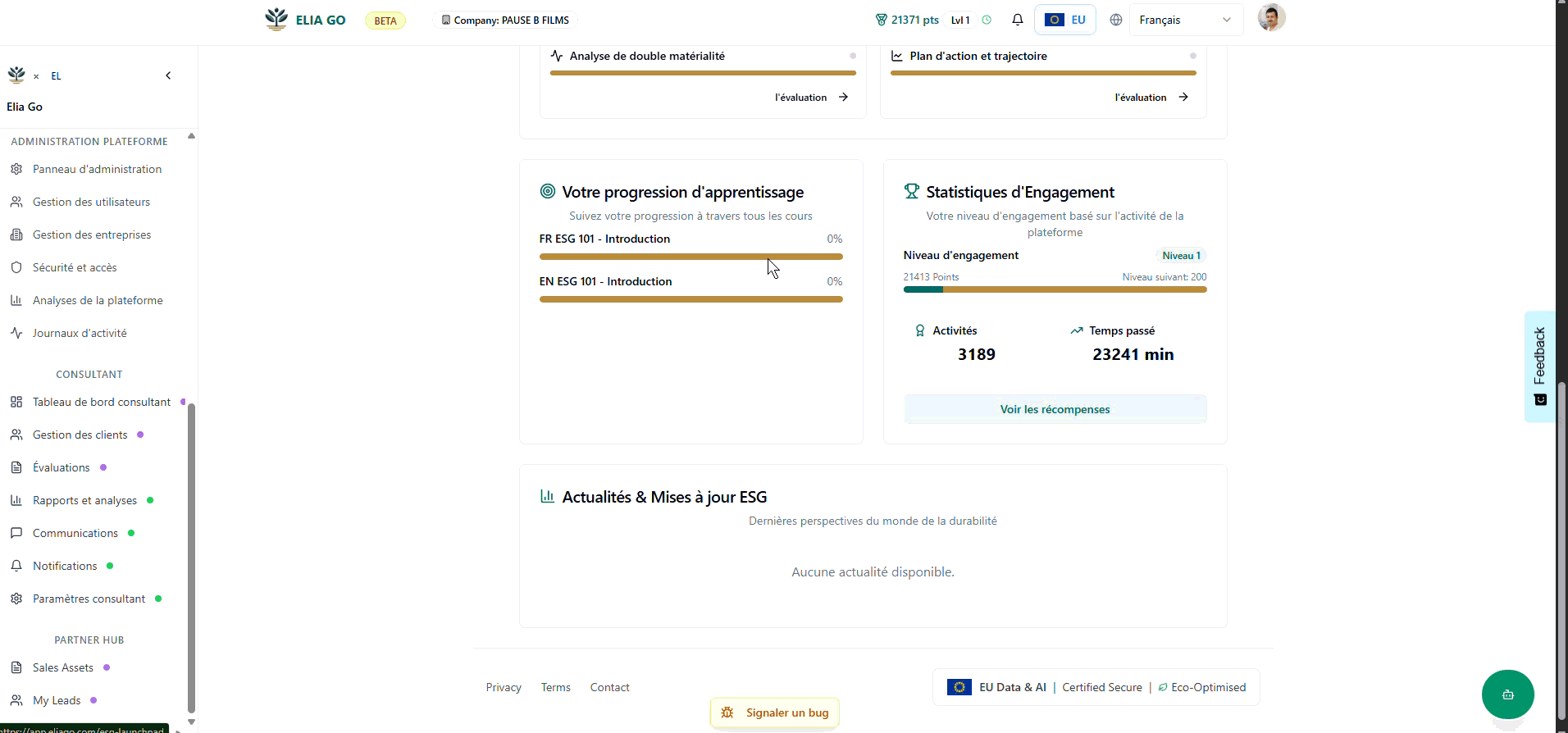Image resolution: width=1568 pixels, height=733 pixels.
Task: Click the Voir les récompenses button
Action: tap(1055, 409)
